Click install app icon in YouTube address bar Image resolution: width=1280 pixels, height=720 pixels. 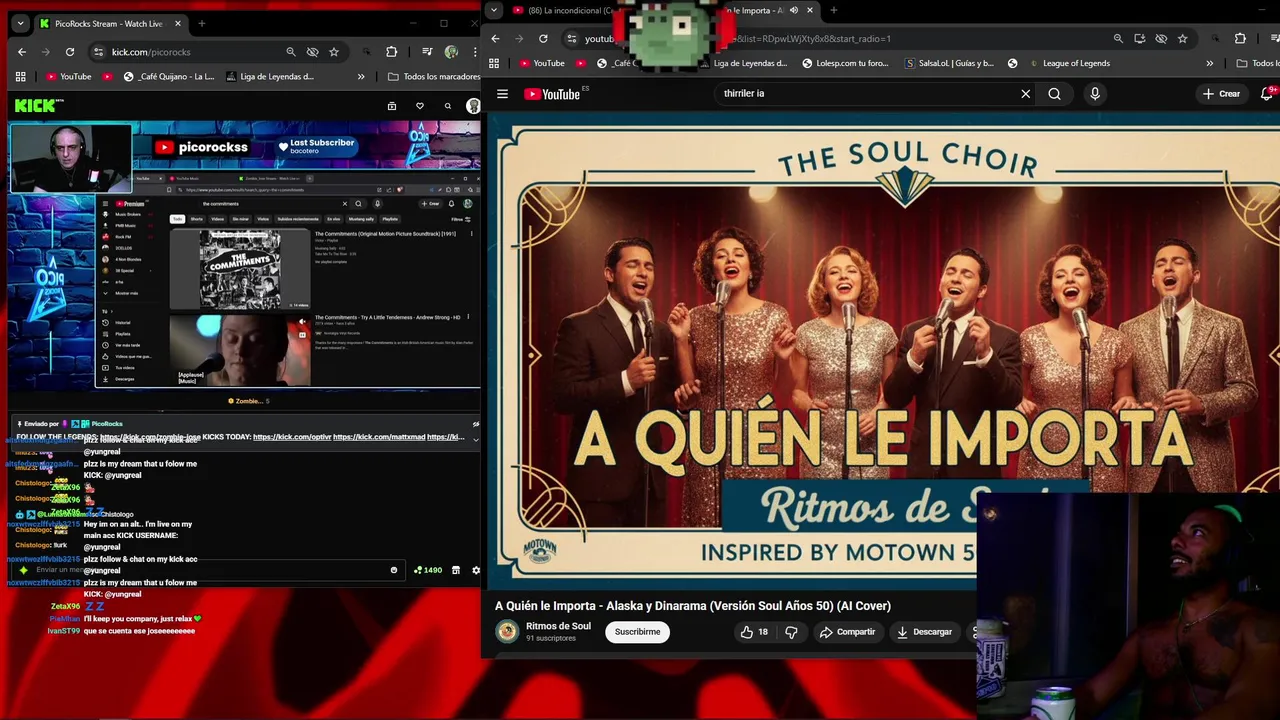tap(1139, 39)
